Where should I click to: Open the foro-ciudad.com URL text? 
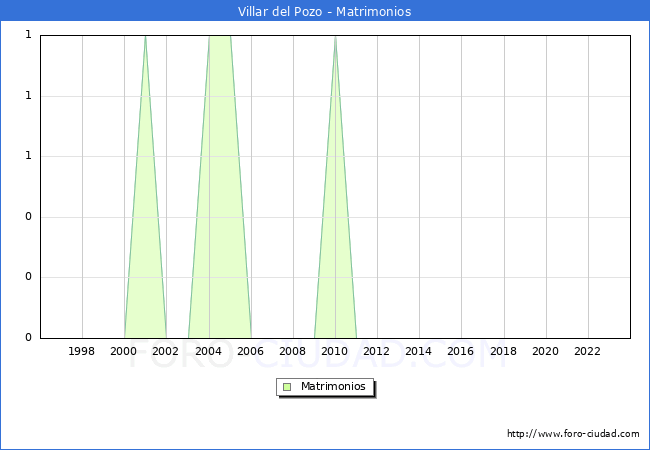pyautogui.click(x=573, y=434)
